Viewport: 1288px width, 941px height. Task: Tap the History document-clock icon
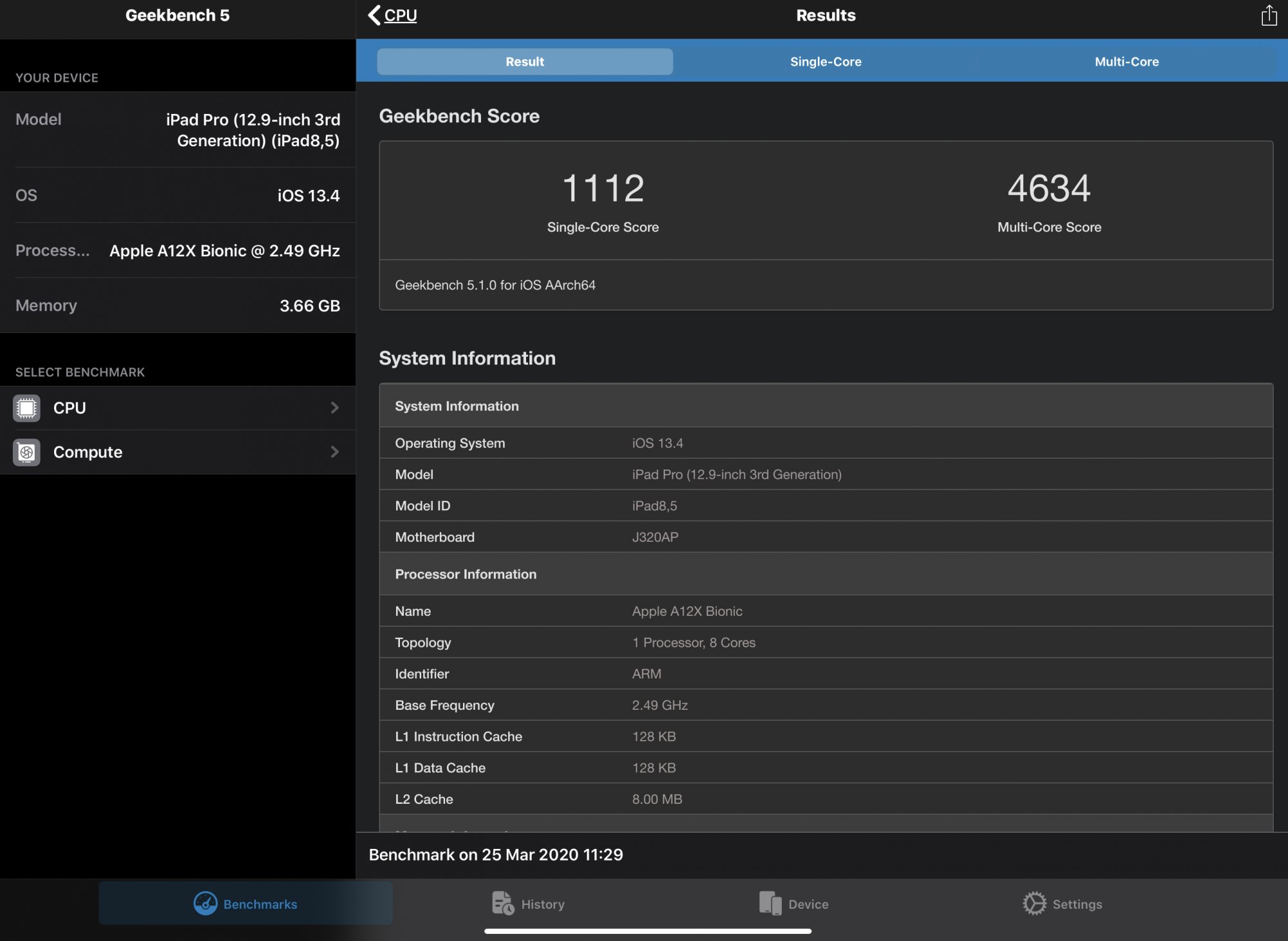[503, 904]
